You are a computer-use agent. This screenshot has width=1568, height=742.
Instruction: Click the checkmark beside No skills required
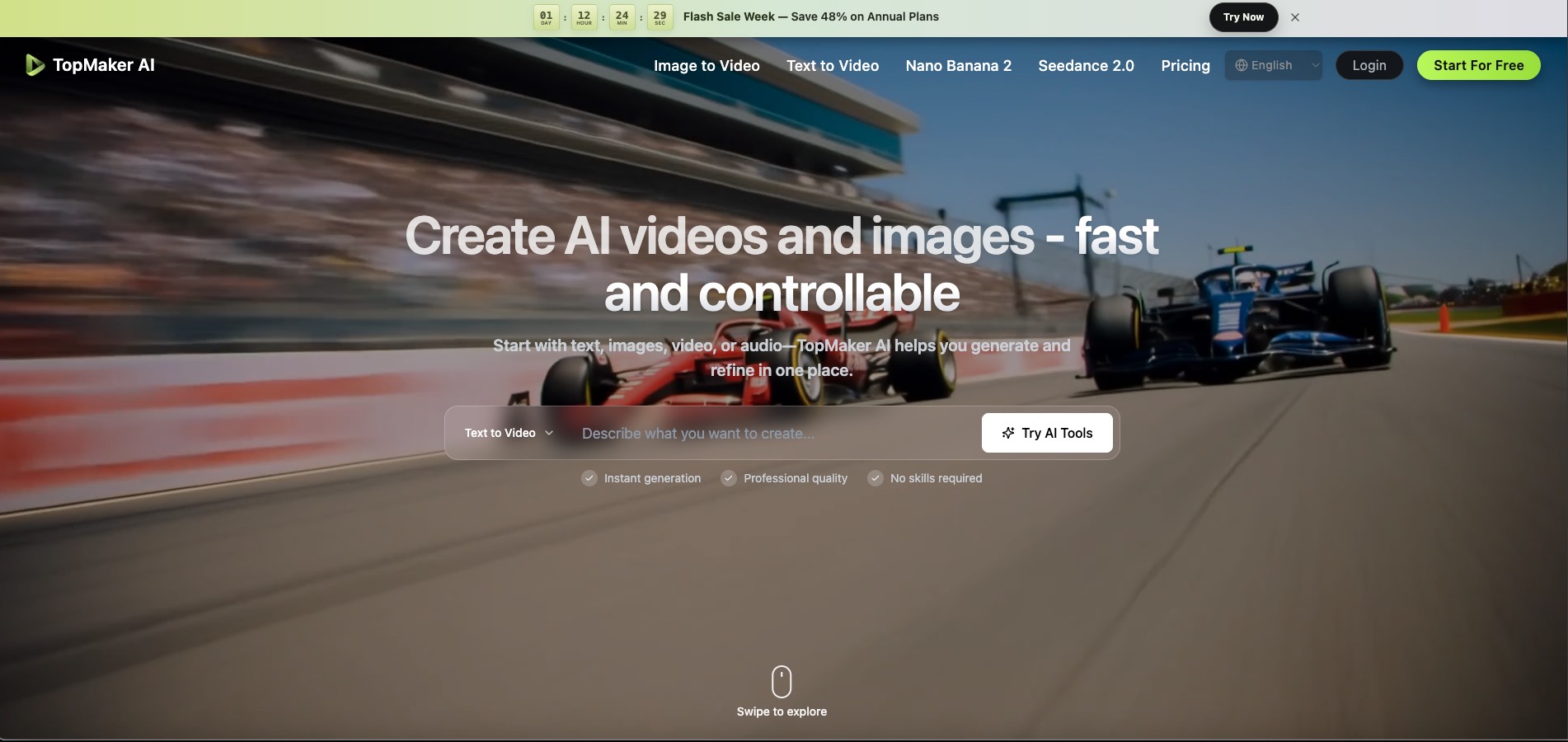(x=875, y=478)
